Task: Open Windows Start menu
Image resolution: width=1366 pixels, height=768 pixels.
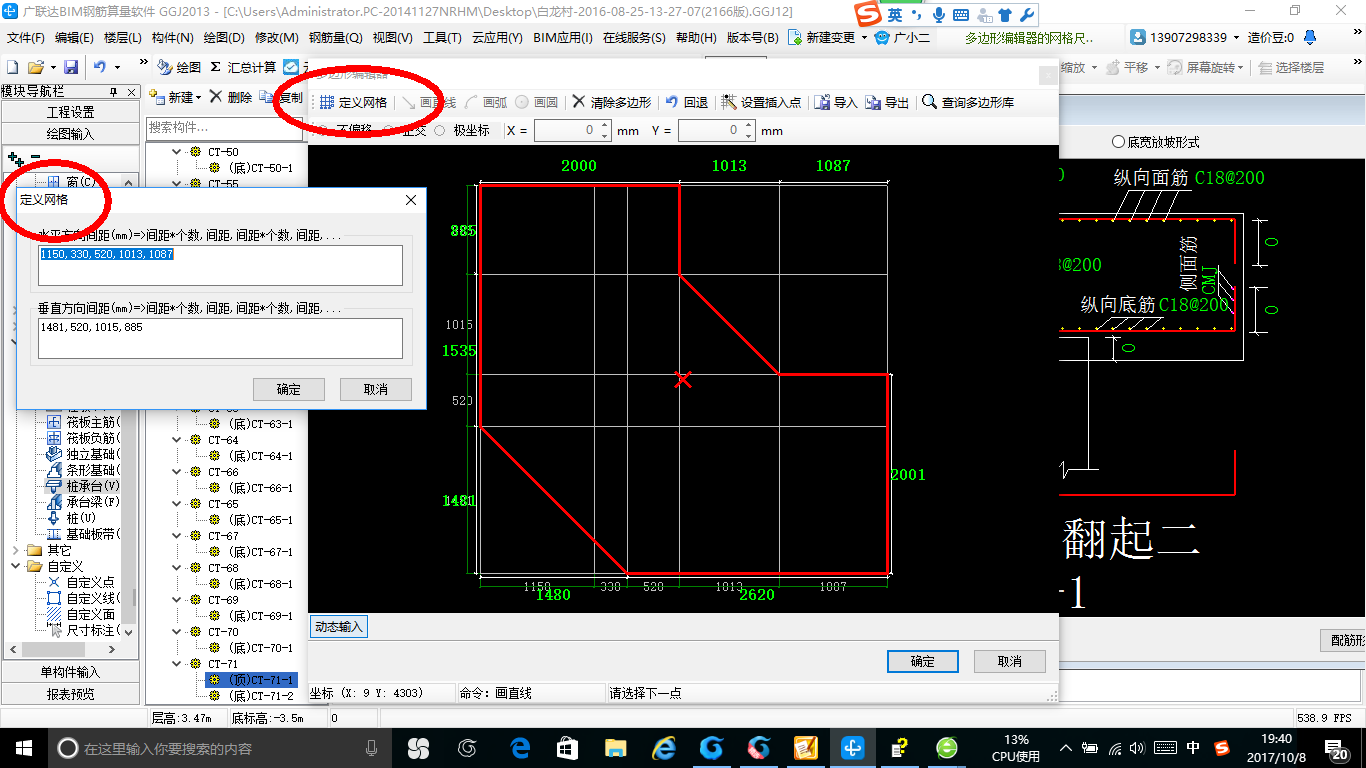Action: tap(22, 747)
